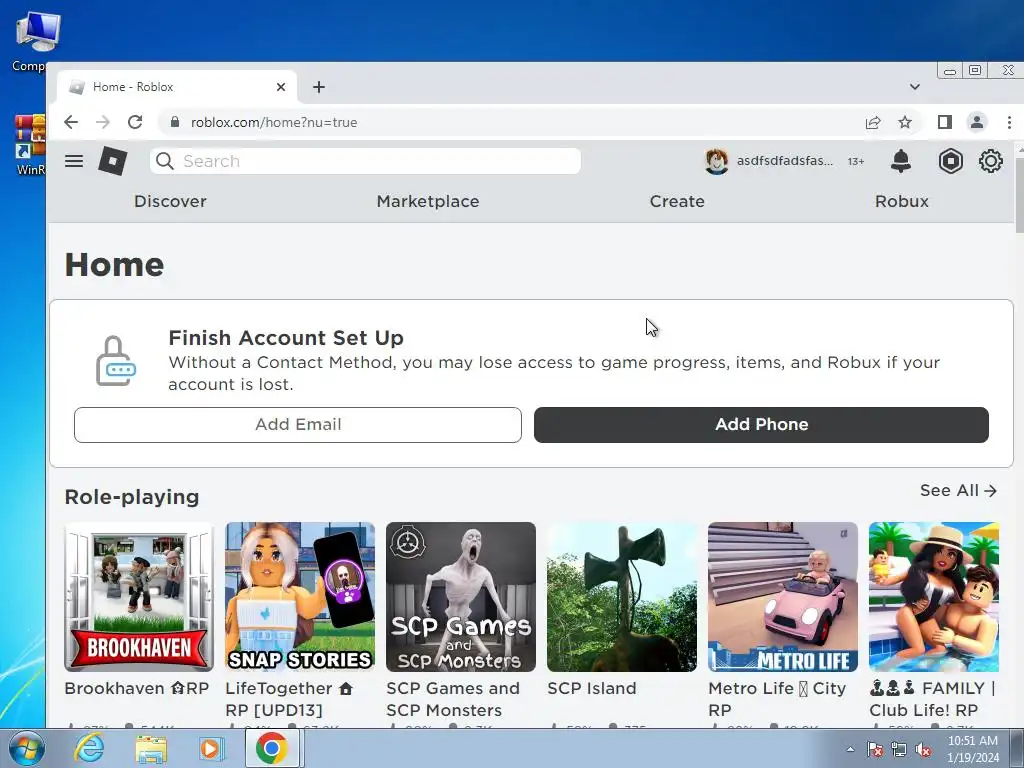Open a new Chrome tab
Image resolution: width=1024 pixels, height=768 pixels.
pos(319,87)
